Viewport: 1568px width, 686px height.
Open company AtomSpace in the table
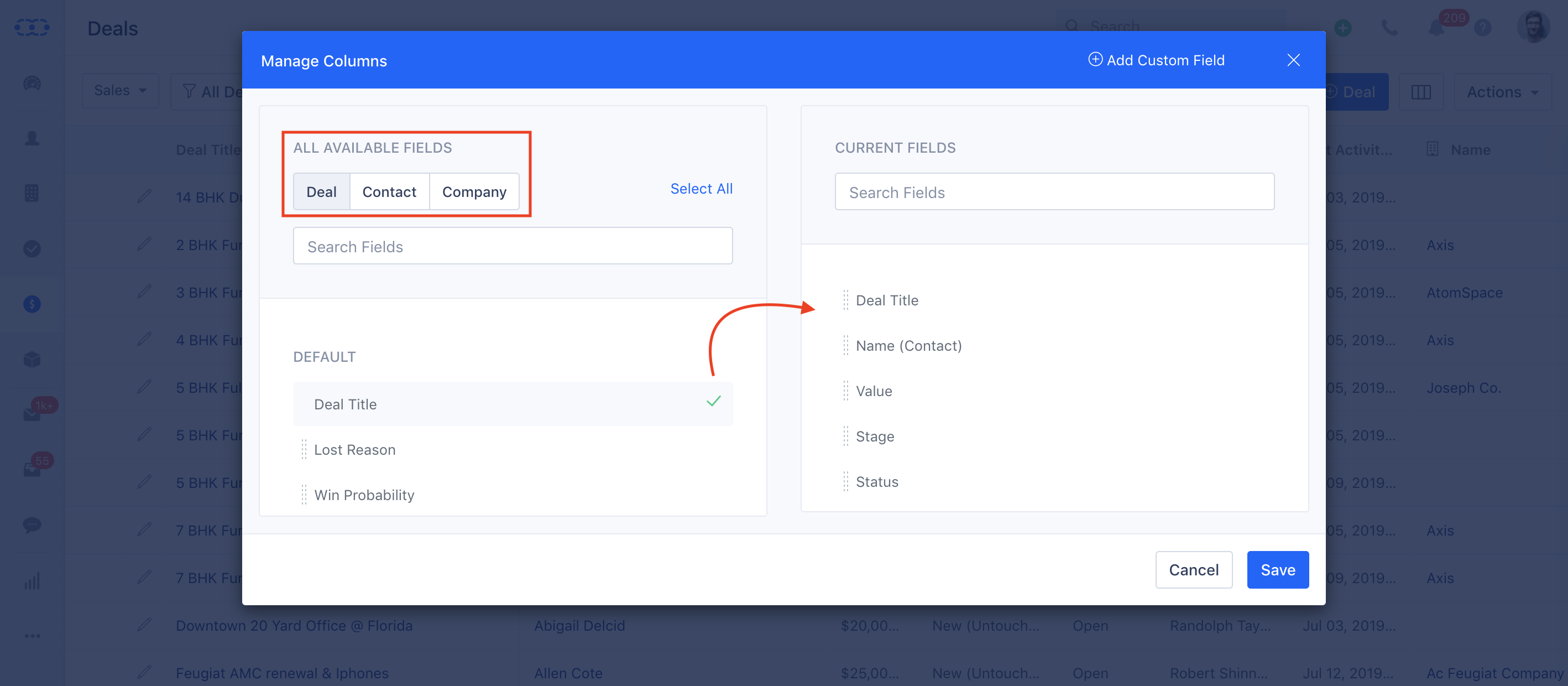[1465, 293]
